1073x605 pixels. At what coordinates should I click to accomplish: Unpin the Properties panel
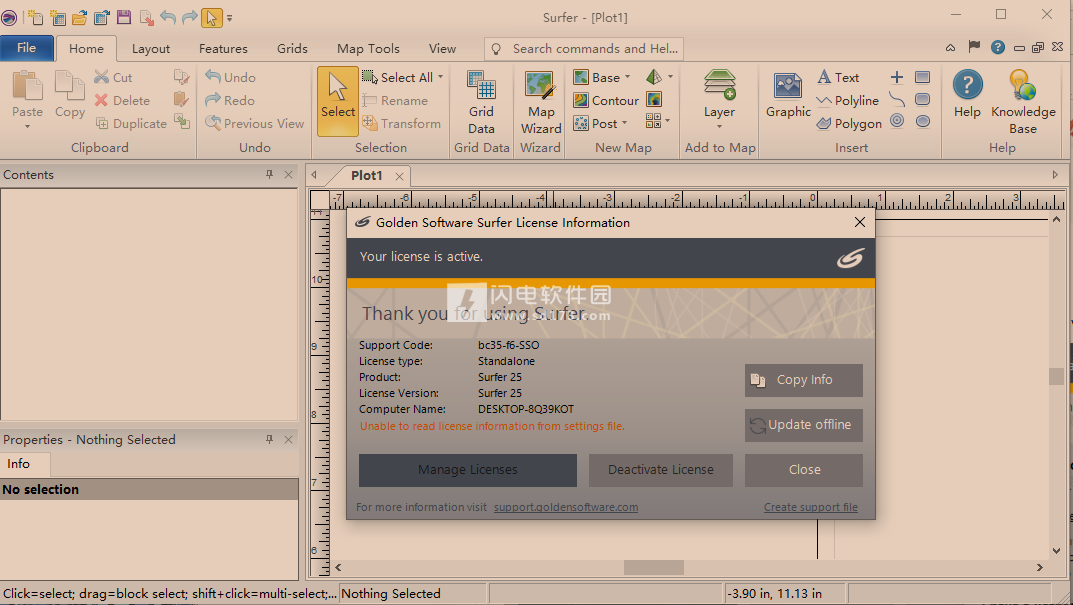point(268,439)
